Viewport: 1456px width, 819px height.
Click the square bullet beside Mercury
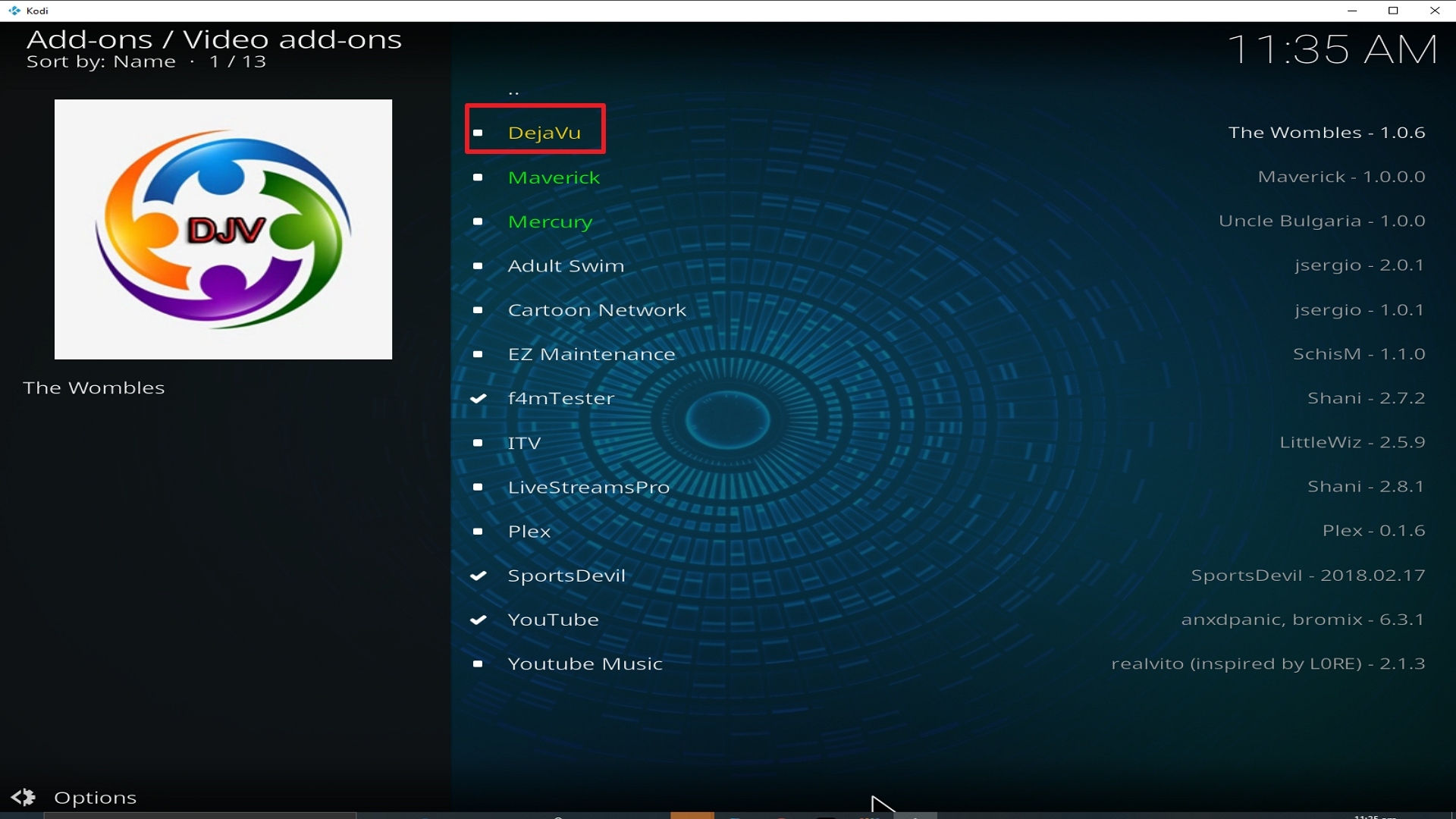[478, 221]
